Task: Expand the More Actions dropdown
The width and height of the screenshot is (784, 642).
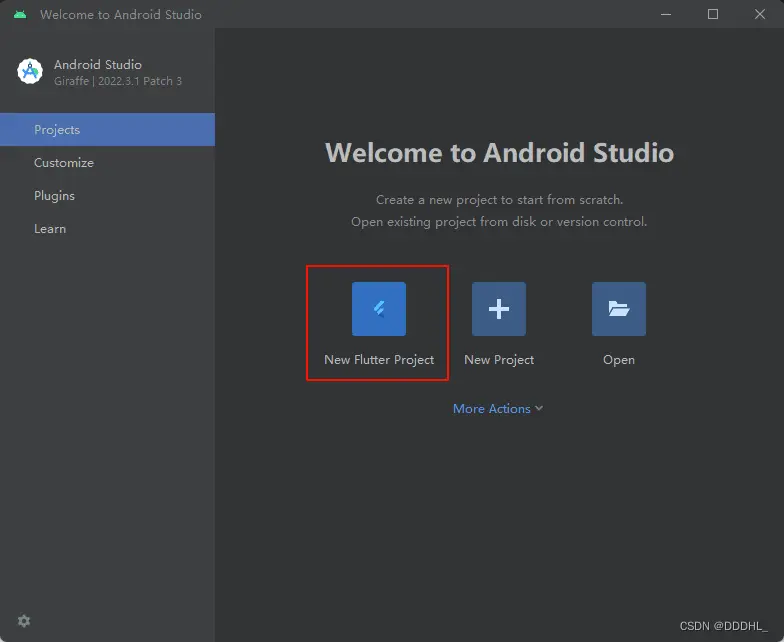Action: [498, 408]
